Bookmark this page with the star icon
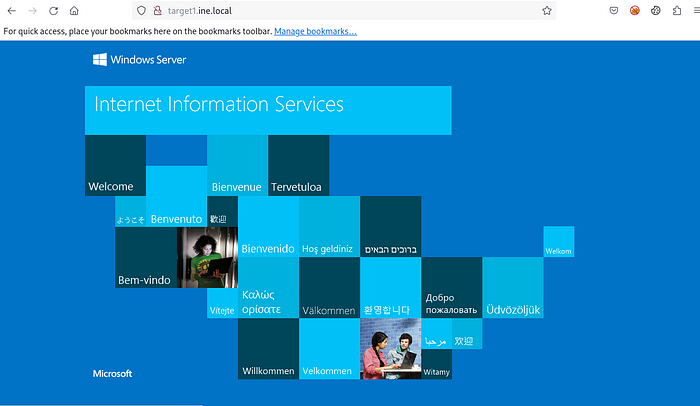Image resolution: width=700 pixels, height=406 pixels. pos(547,11)
